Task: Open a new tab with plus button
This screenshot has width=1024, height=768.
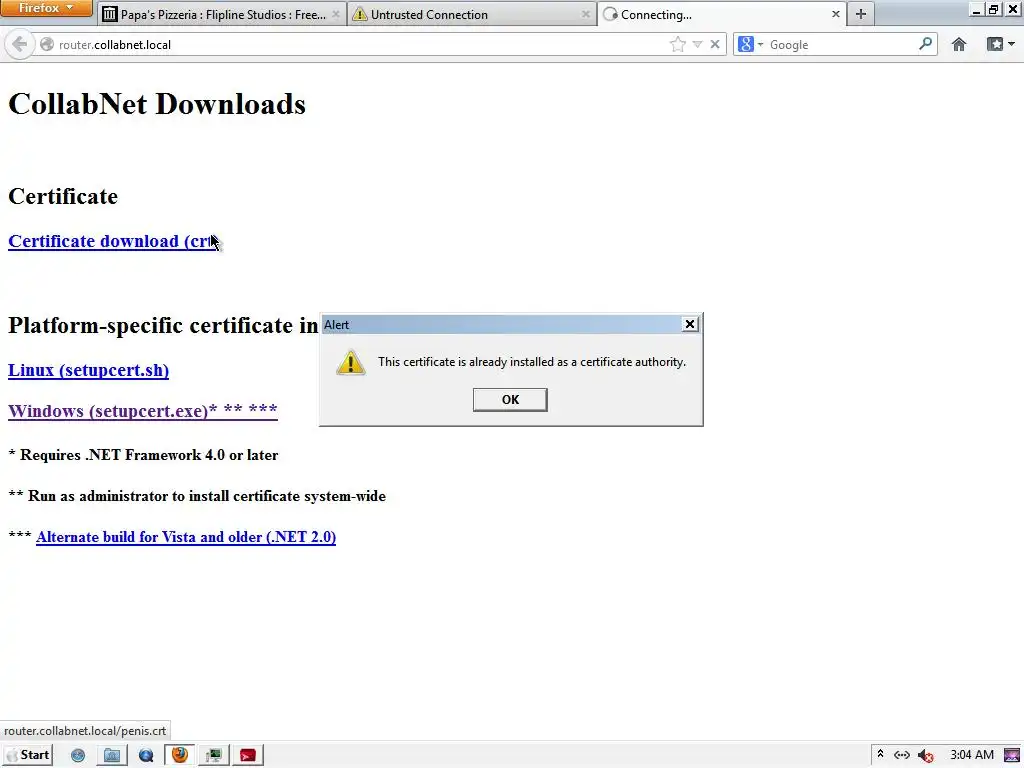Action: 861,14
